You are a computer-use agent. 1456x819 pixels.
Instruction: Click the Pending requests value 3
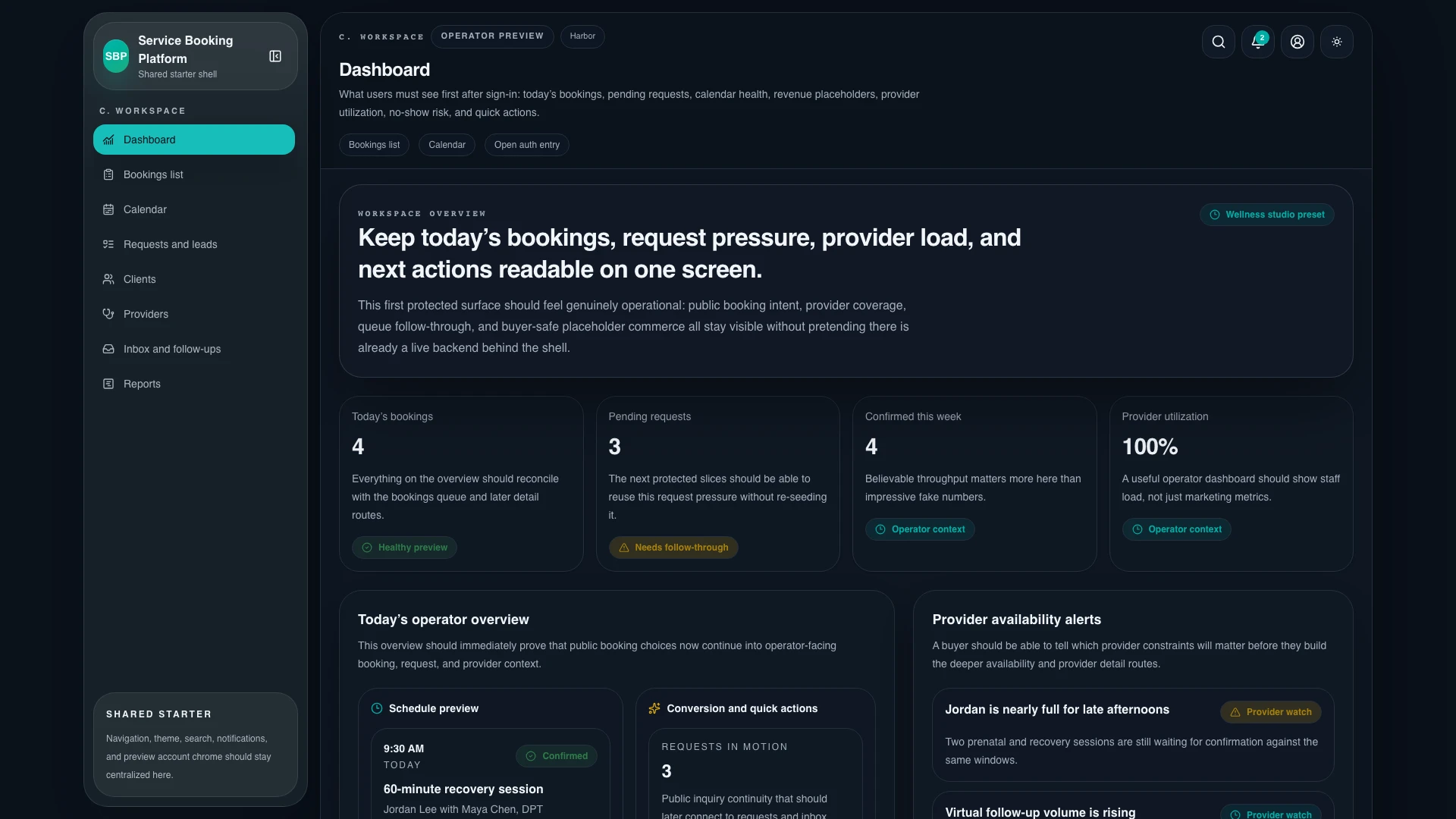615,447
